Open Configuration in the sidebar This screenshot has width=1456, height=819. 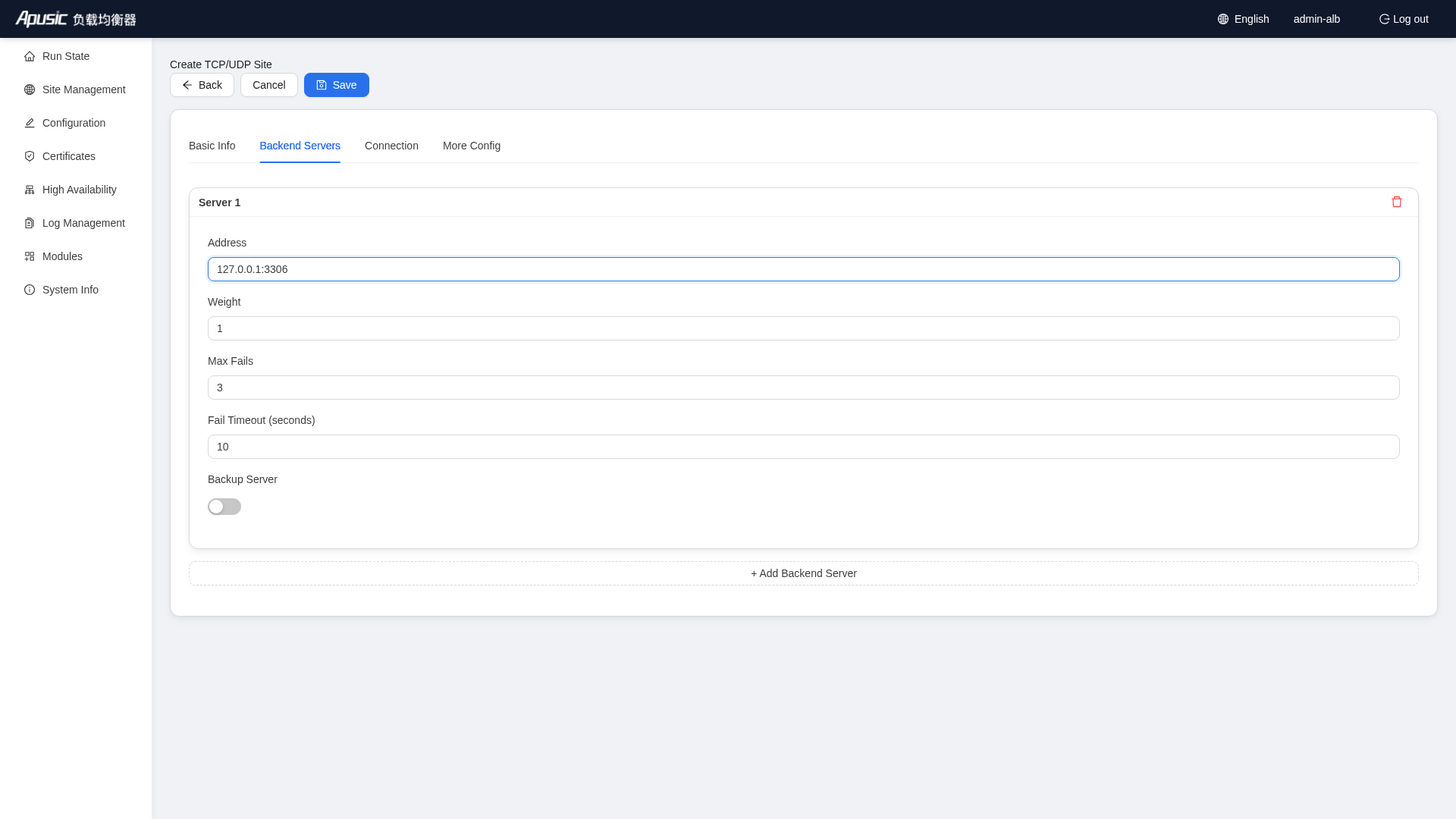[76, 123]
